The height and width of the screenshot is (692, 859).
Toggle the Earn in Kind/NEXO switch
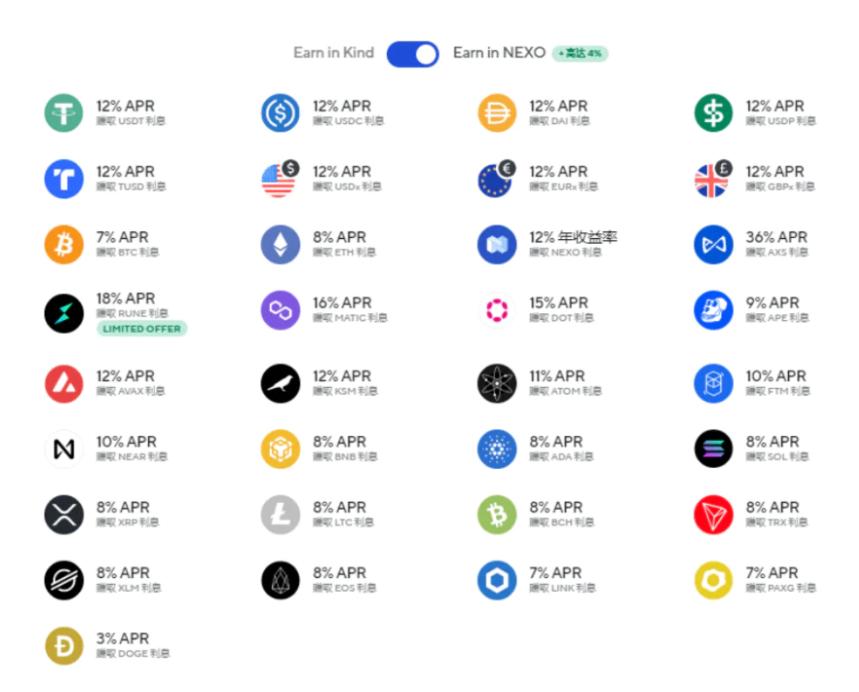[412, 54]
